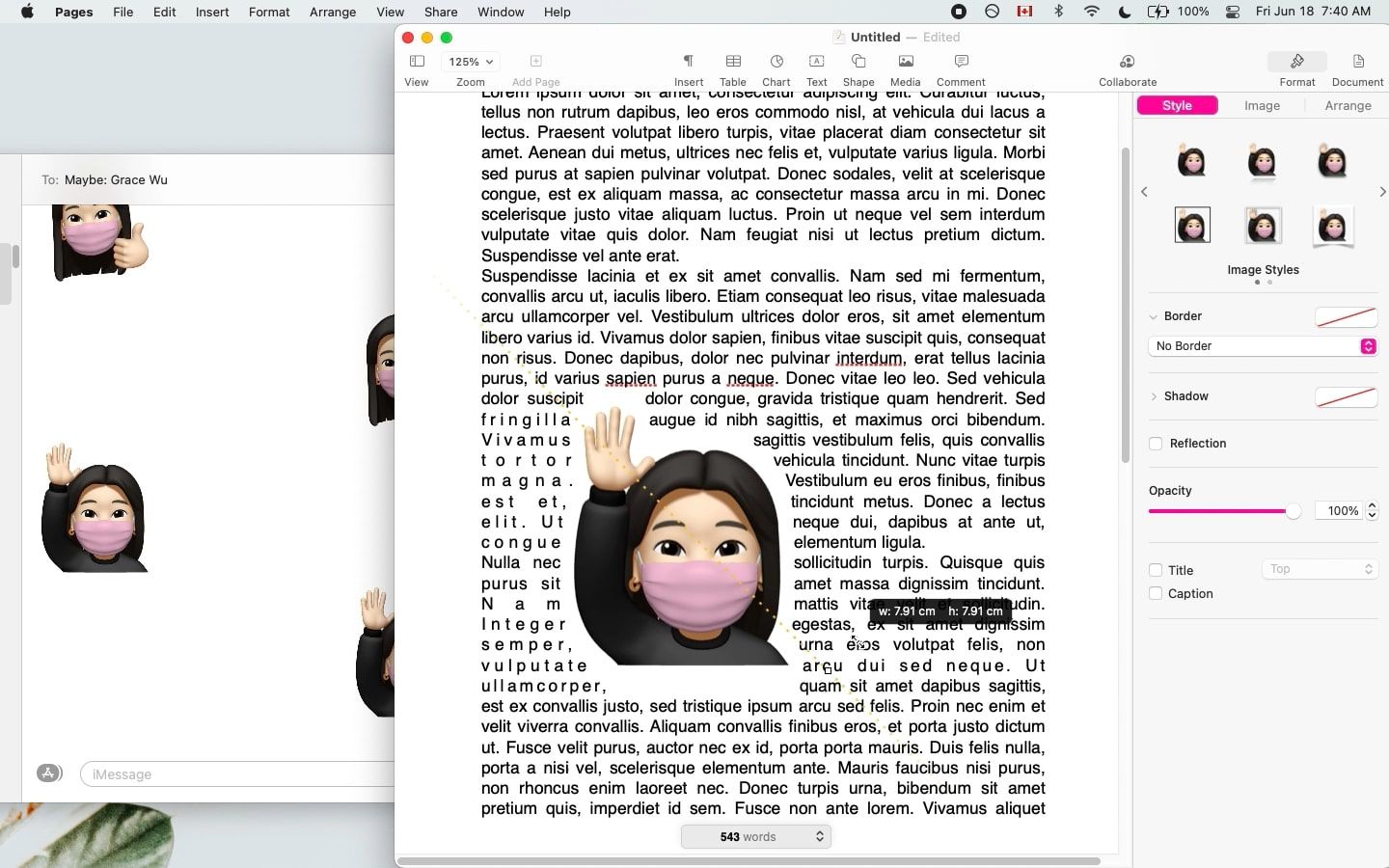Open the No Border dropdown
The height and width of the screenshot is (868, 1389).
point(1262,345)
